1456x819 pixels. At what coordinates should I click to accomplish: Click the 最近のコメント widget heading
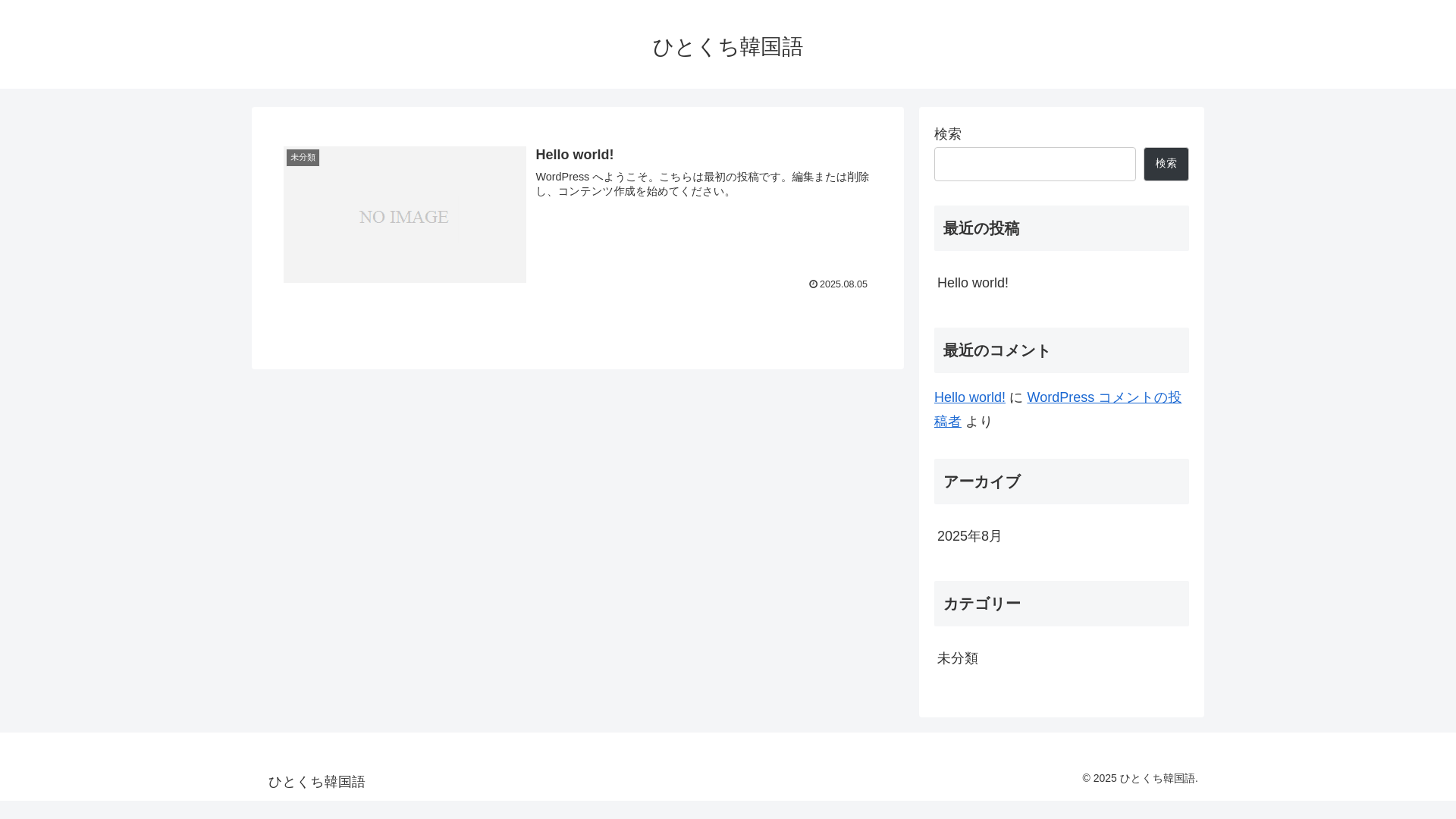pos(1061,350)
